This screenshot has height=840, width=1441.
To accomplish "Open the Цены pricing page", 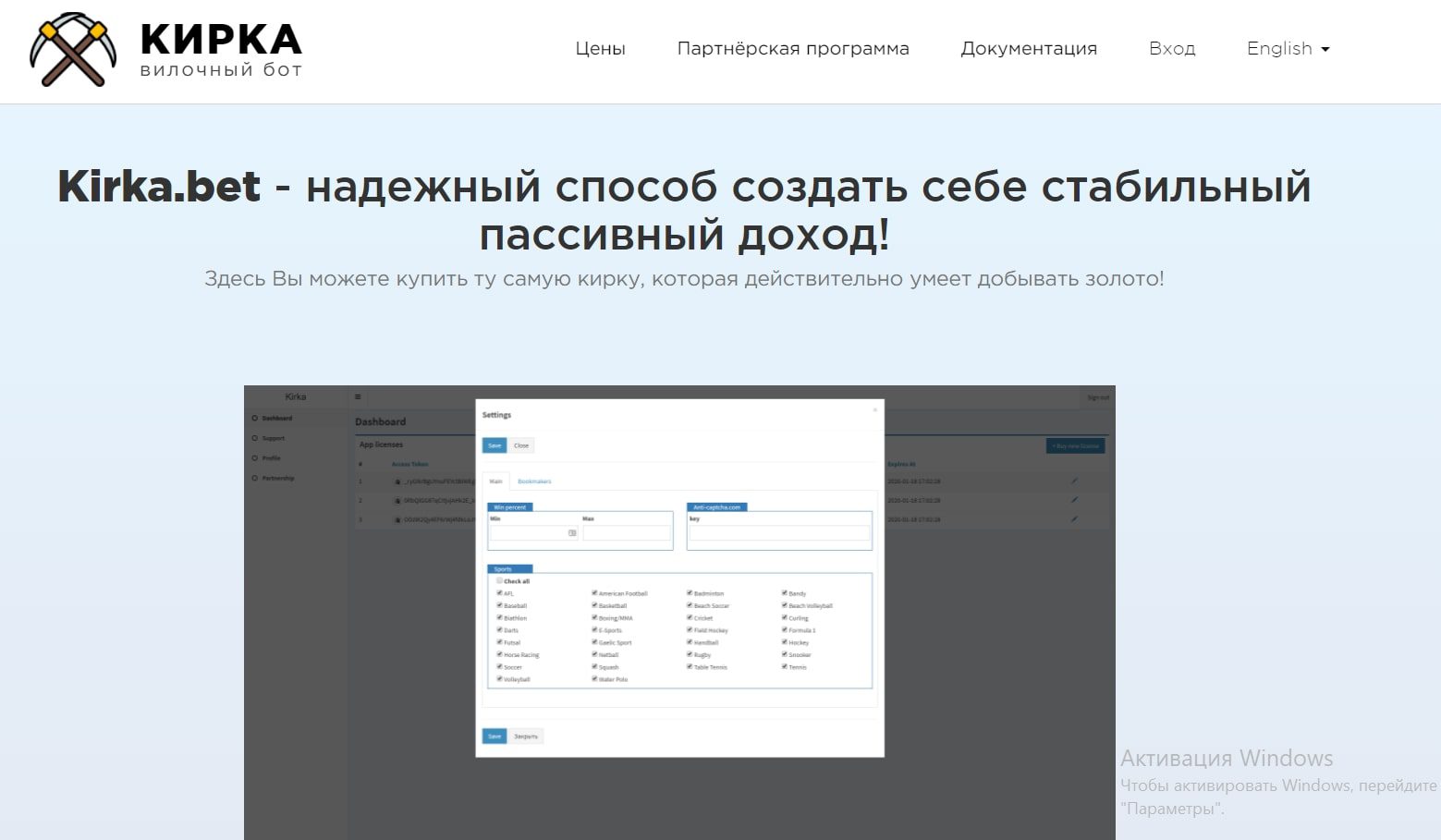I will tap(600, 49).
